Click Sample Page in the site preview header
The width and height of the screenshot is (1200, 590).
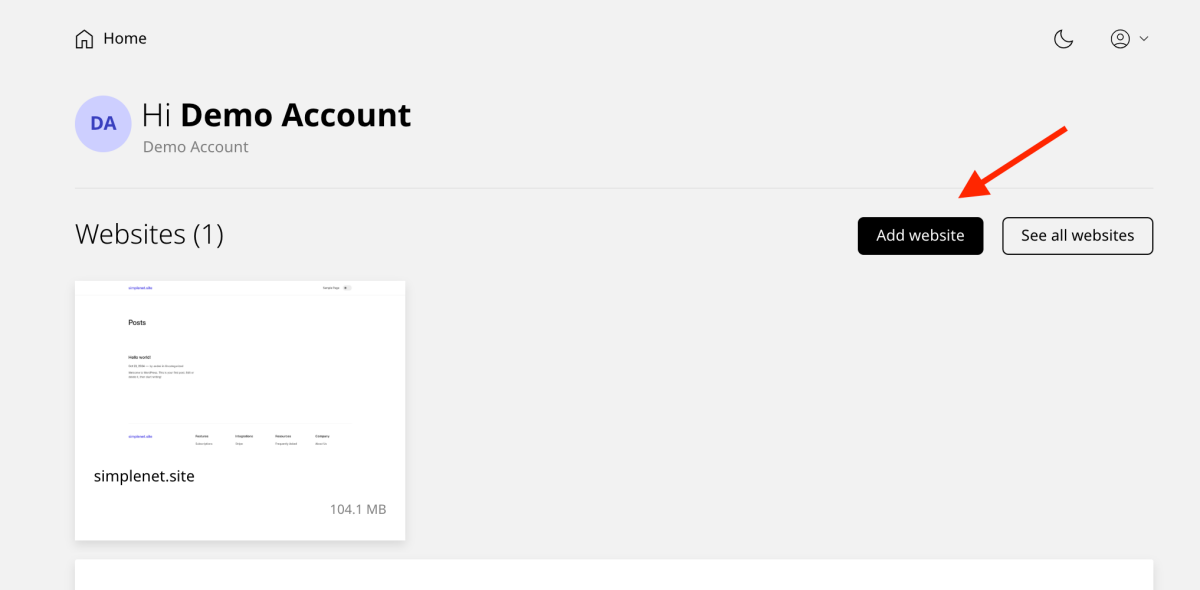pos(330,288)
